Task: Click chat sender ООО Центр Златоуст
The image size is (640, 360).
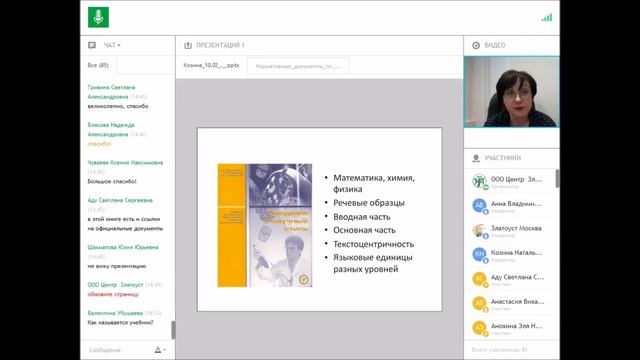Action: [x=115, y=284]
